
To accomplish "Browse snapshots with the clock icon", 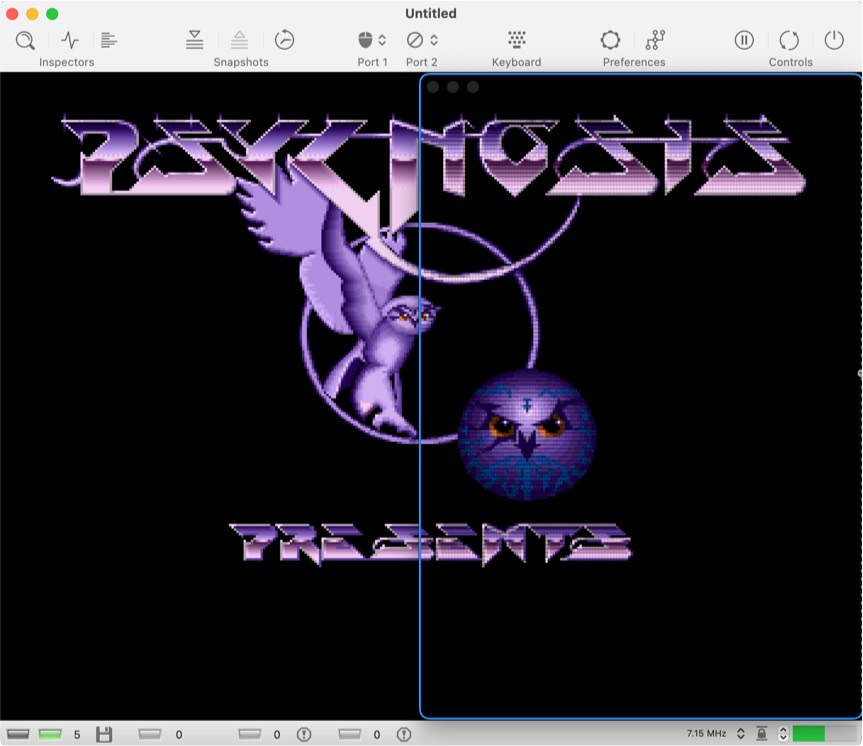I will [285, 40].
